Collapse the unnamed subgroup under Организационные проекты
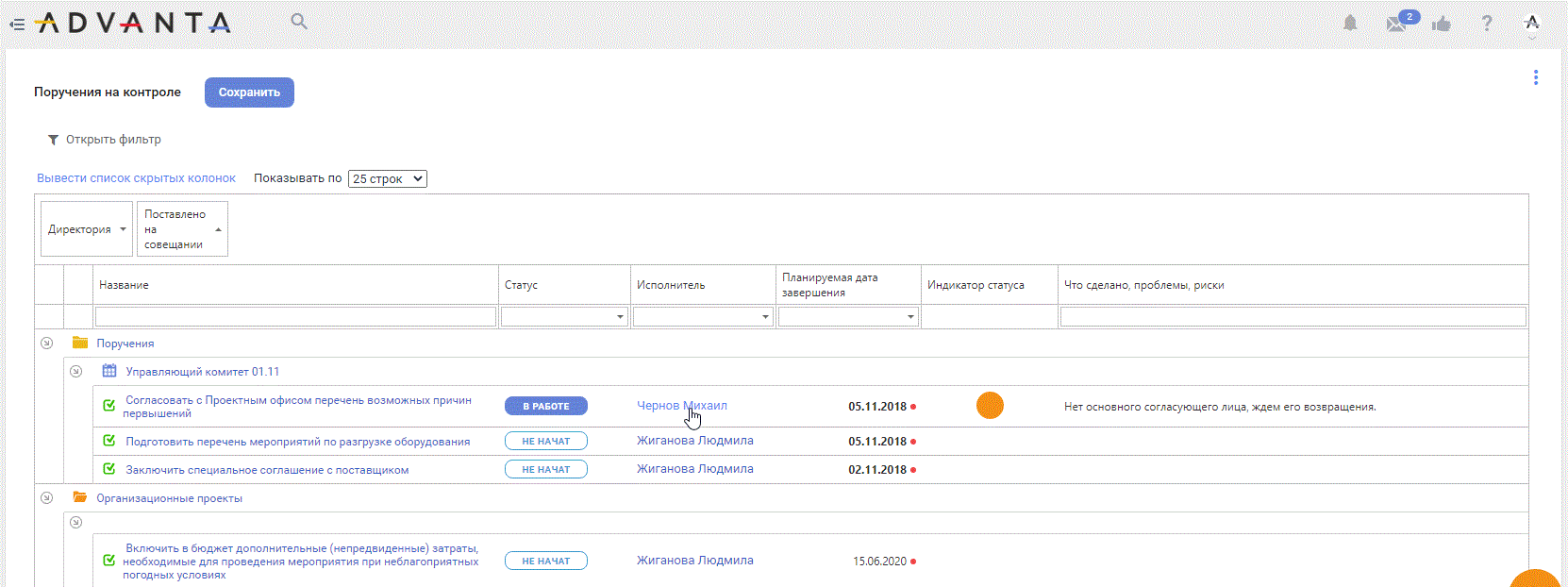1568x587 pixels. pyautogui.click(x=76, y=522)
